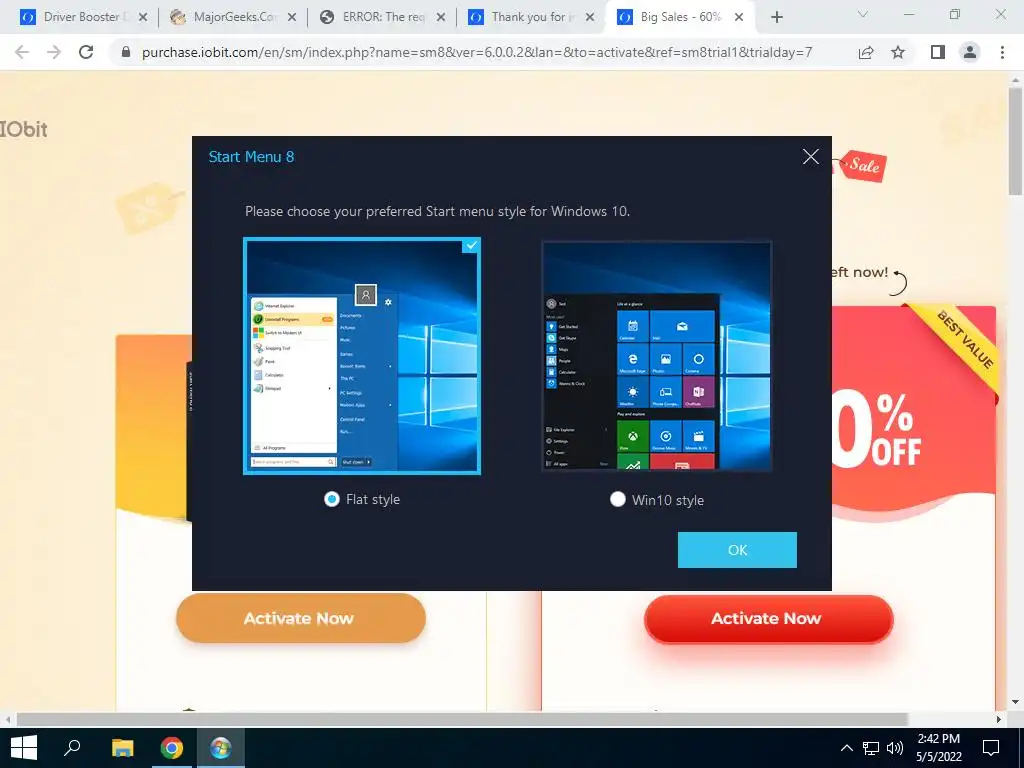Click the Flat style preview thumbnail
Screen dimensions: 1024x768
362,356
